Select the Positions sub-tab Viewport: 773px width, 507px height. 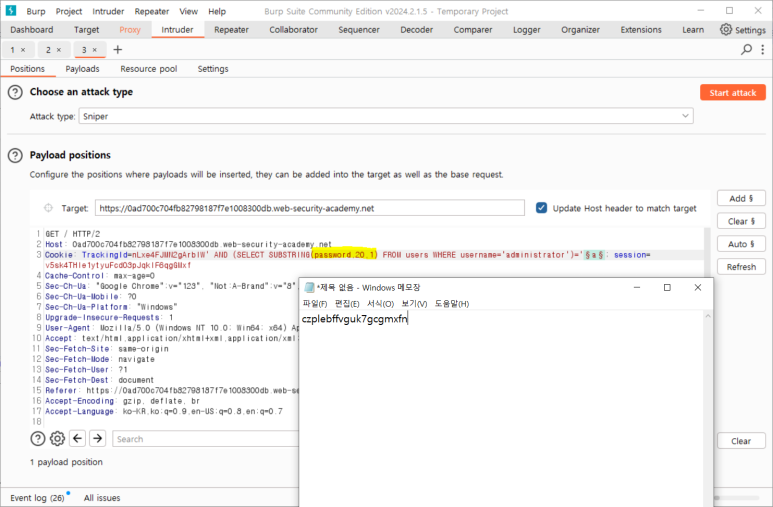(x=28, y=69)
